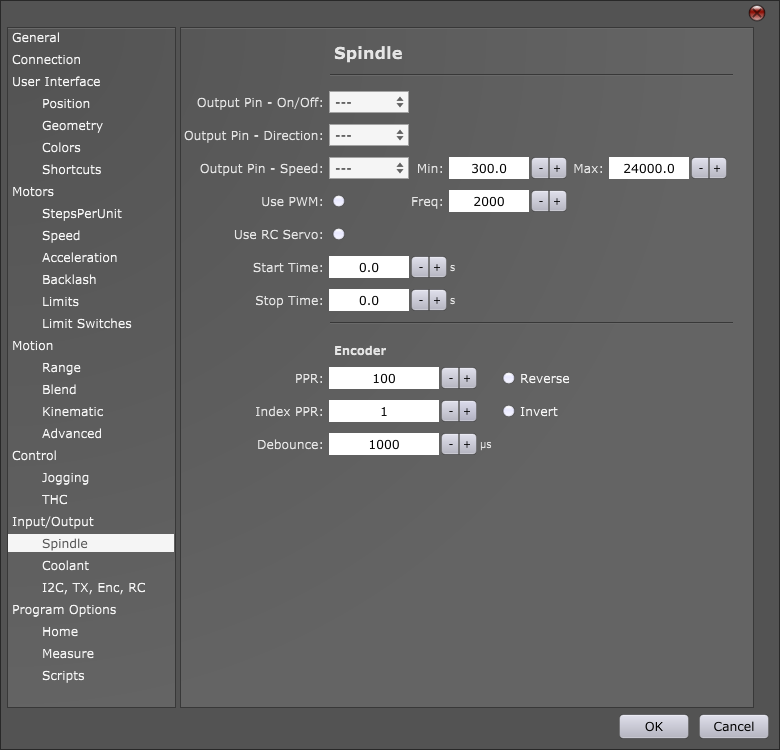Click the Max speed input field

point(648,169)
